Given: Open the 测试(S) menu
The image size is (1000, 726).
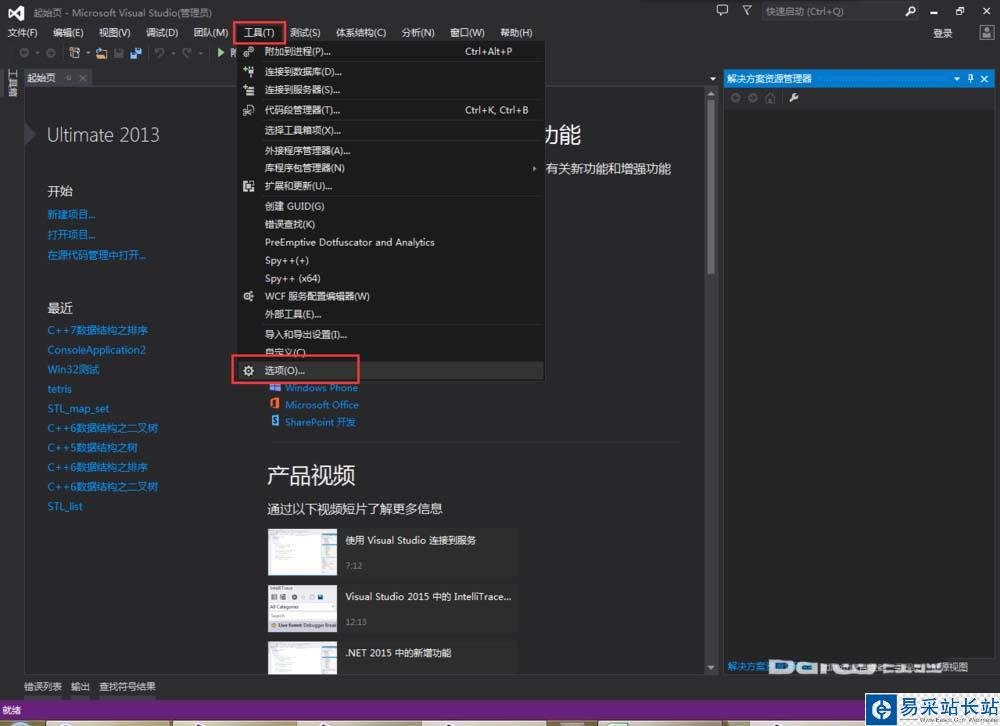Looking at the screenshot, I should click(305, 33).
